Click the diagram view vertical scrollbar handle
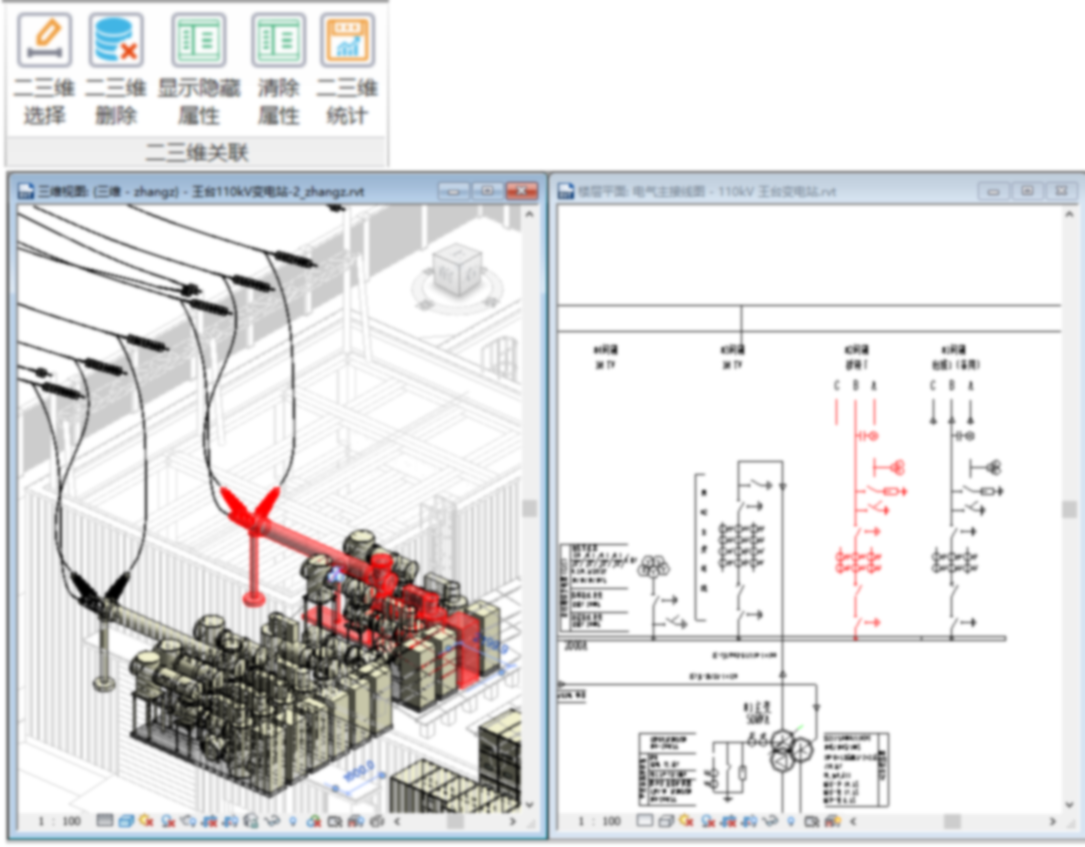 coord(1068,508)
